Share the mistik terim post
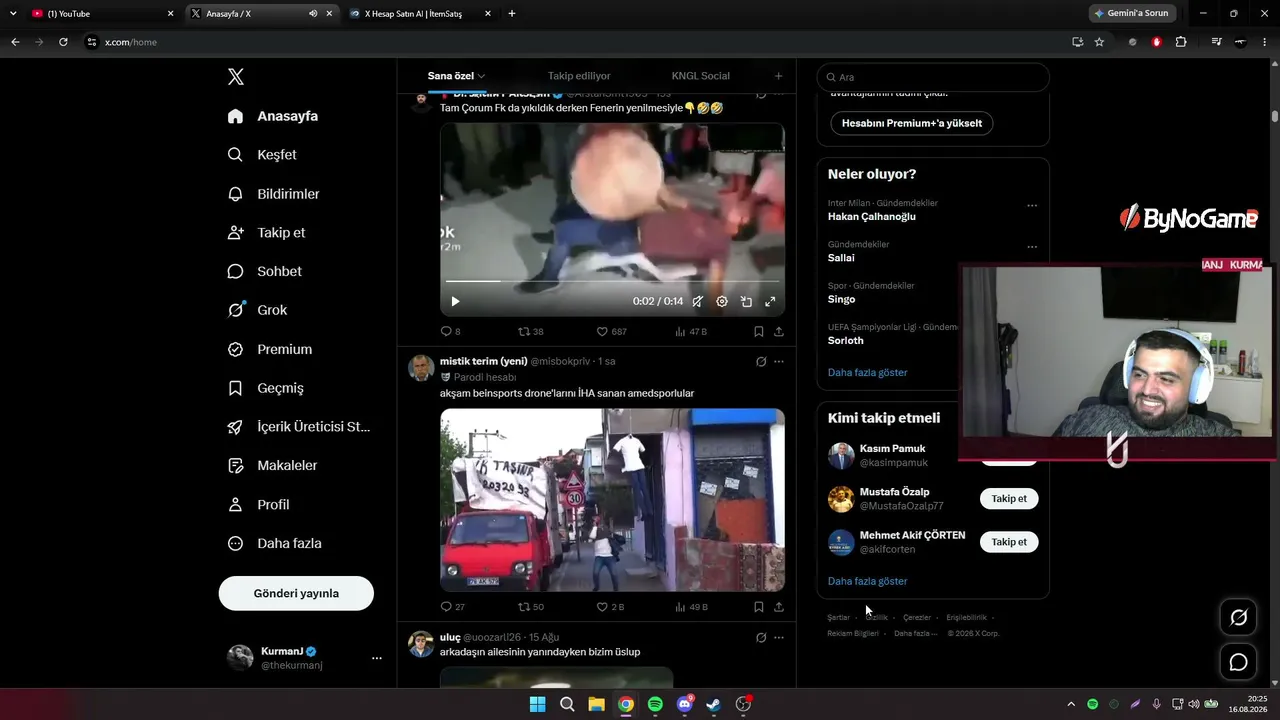 point(779,607)
